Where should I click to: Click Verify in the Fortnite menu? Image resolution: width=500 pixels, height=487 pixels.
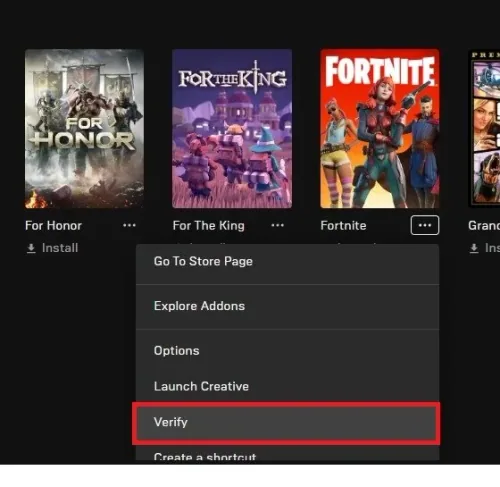tap(287, 422)
